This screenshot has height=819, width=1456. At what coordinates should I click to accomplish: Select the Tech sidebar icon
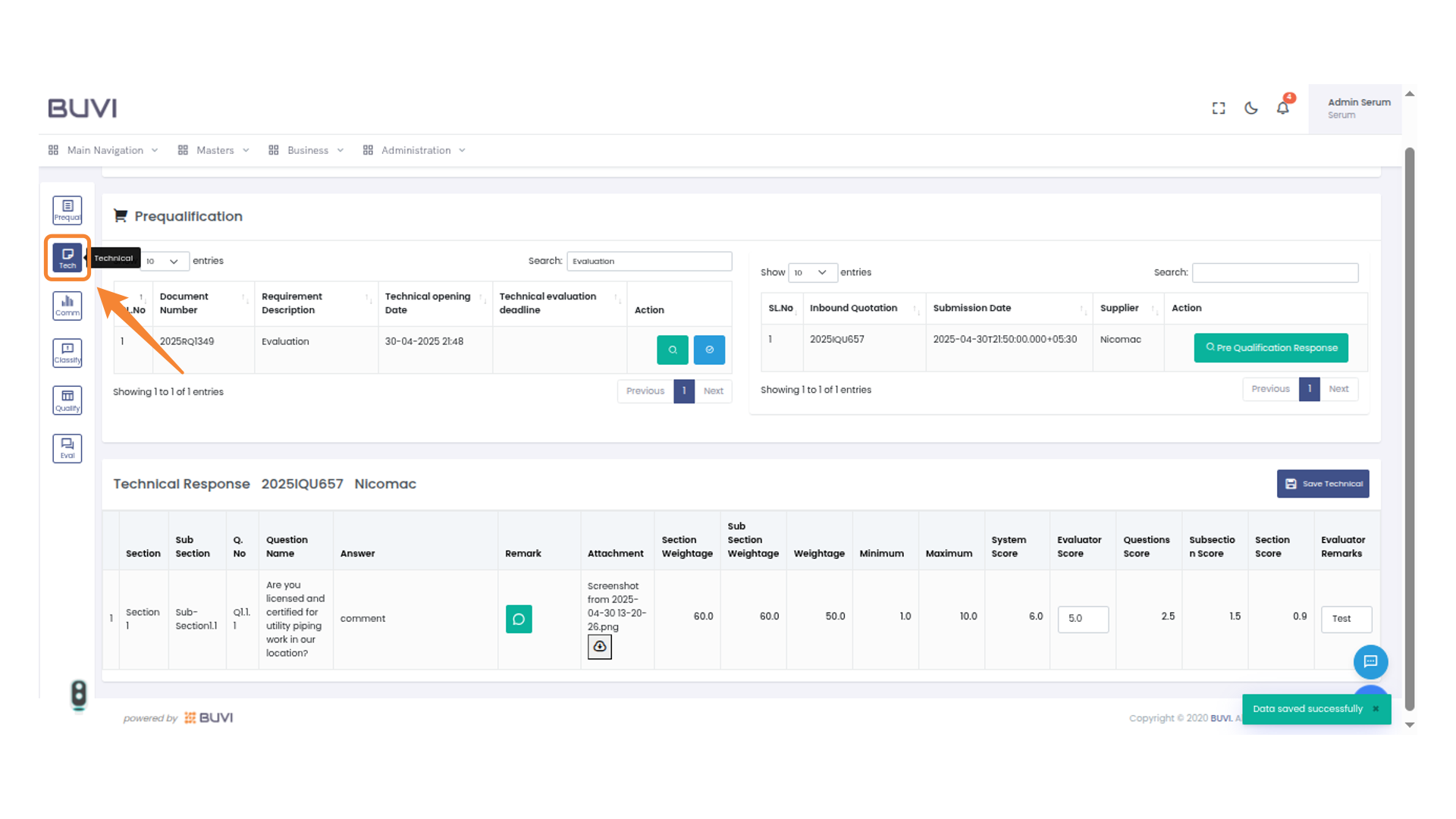(67, 258)
